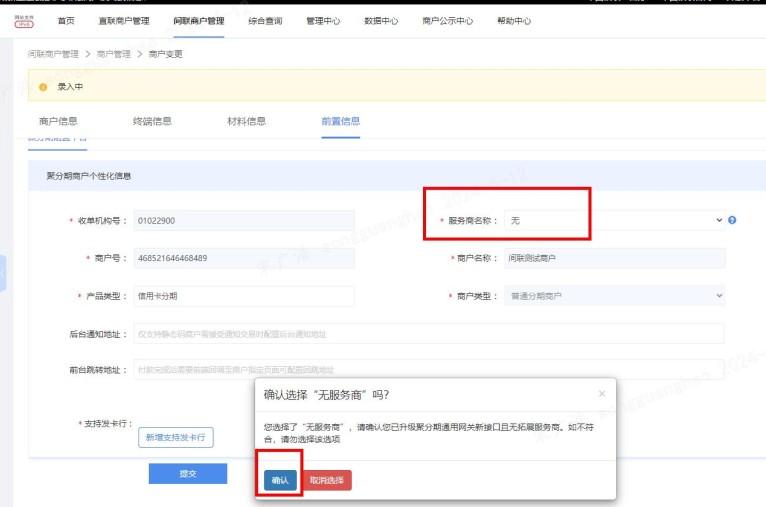Click the blue help icon beside 服务商名称

732,220
